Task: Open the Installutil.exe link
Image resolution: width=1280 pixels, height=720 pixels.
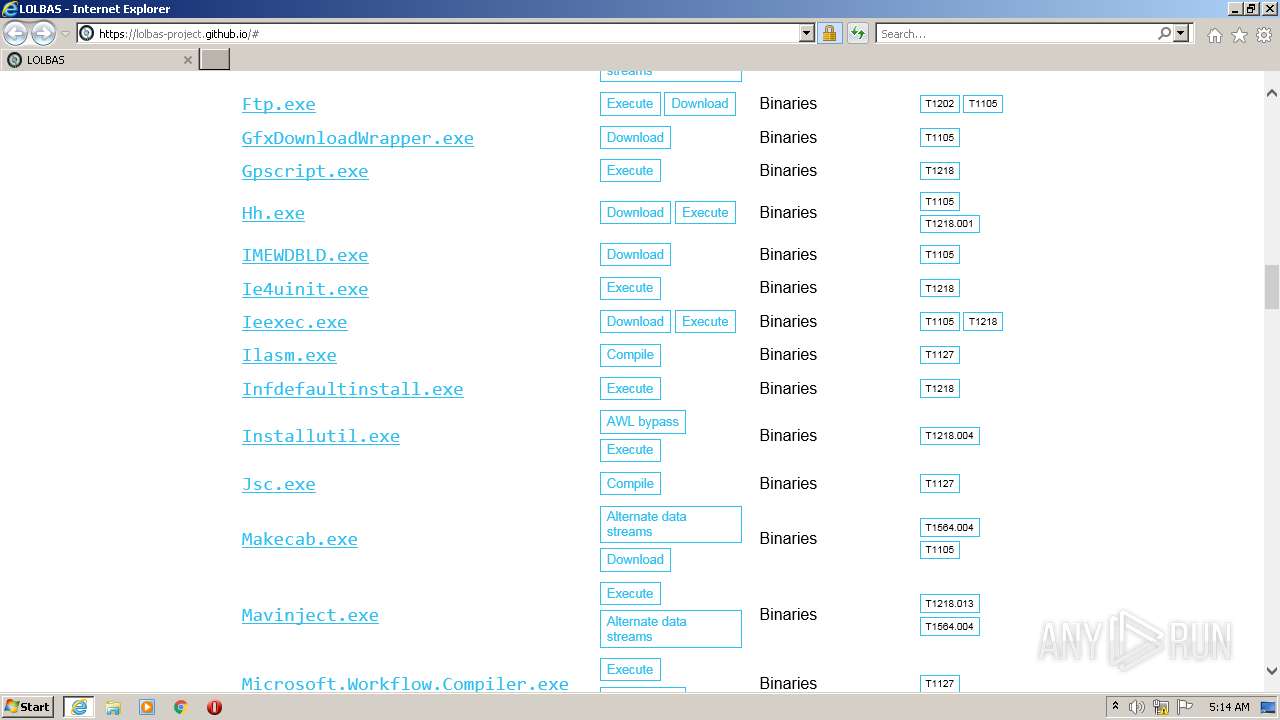Action: 320,436
